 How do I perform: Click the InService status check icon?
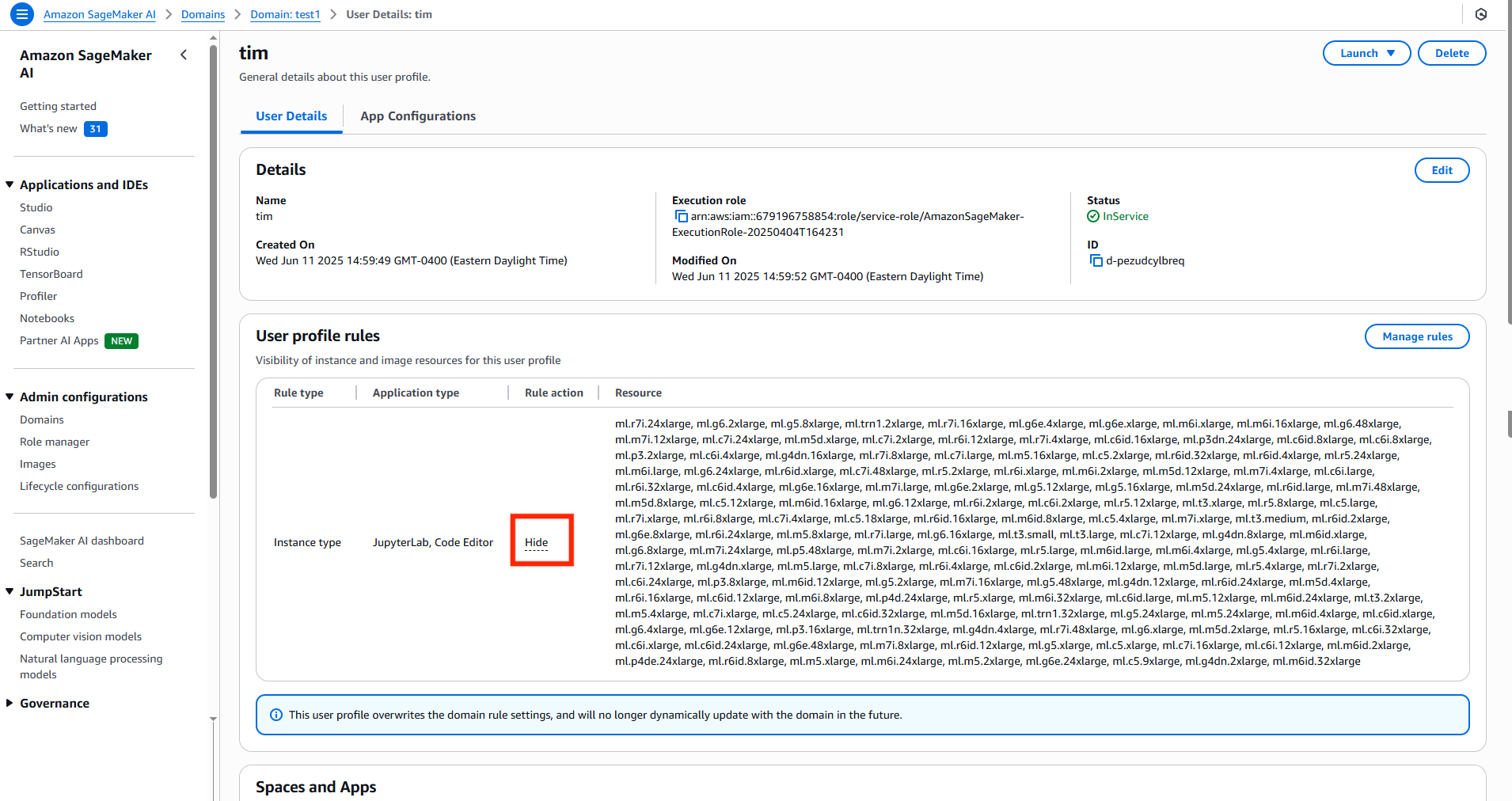click(x=1093, y=216)
